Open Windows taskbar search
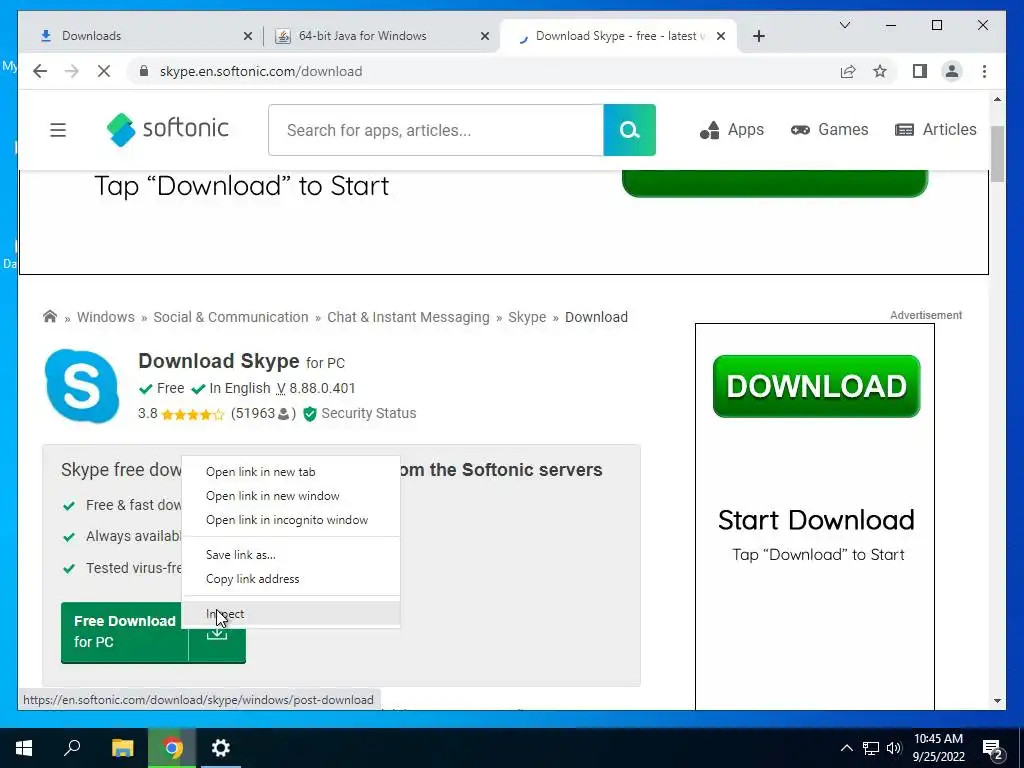Screen dimensions: 1024x768 [x=72, y=748]
